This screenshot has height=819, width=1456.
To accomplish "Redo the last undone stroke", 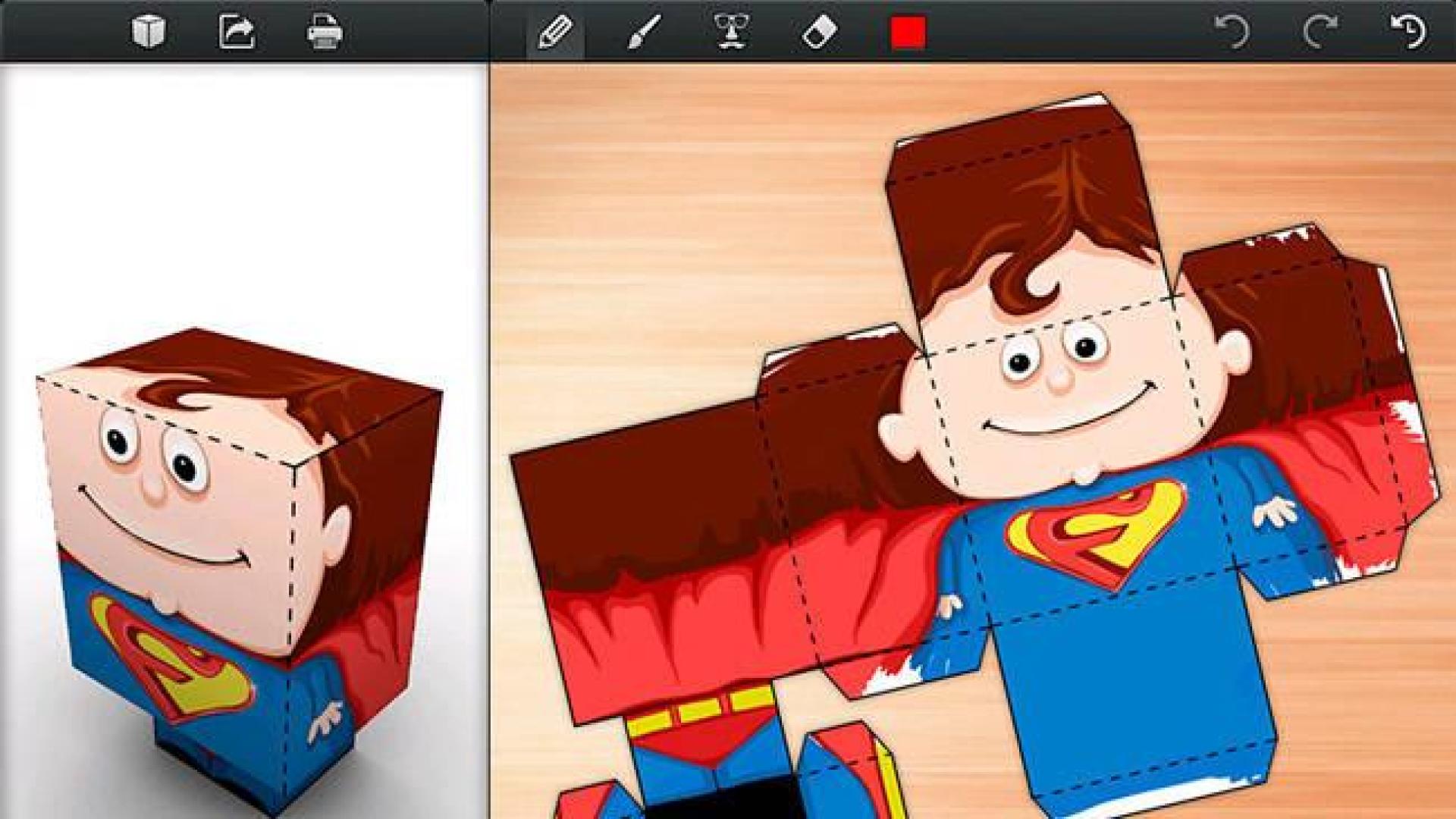I will (1320, 33).
